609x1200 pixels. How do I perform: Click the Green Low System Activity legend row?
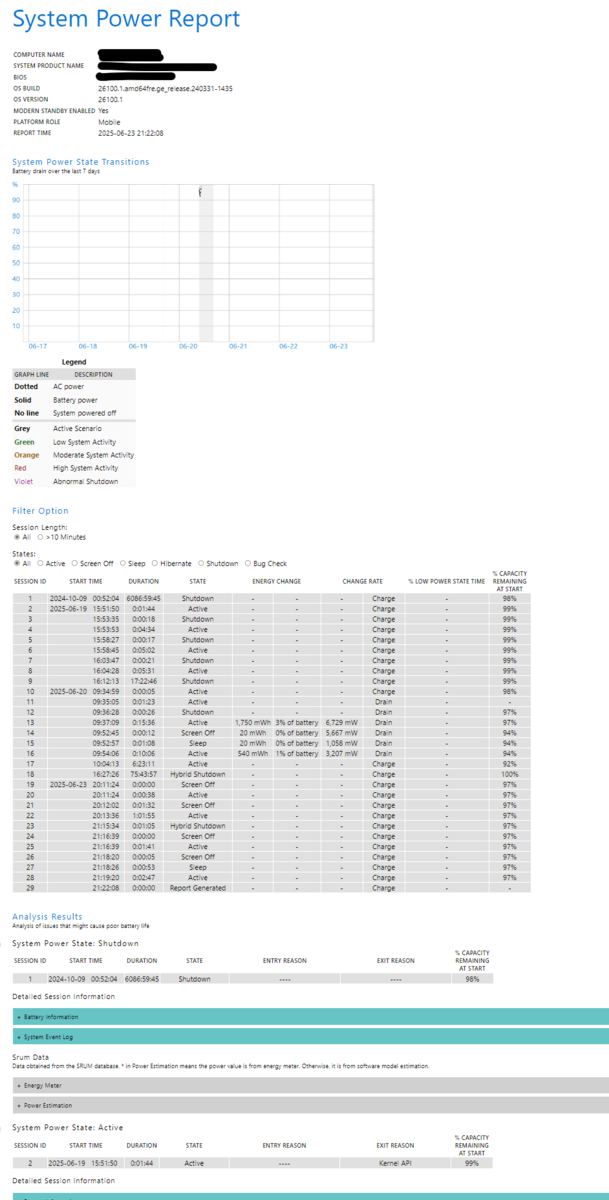(73, 442)
